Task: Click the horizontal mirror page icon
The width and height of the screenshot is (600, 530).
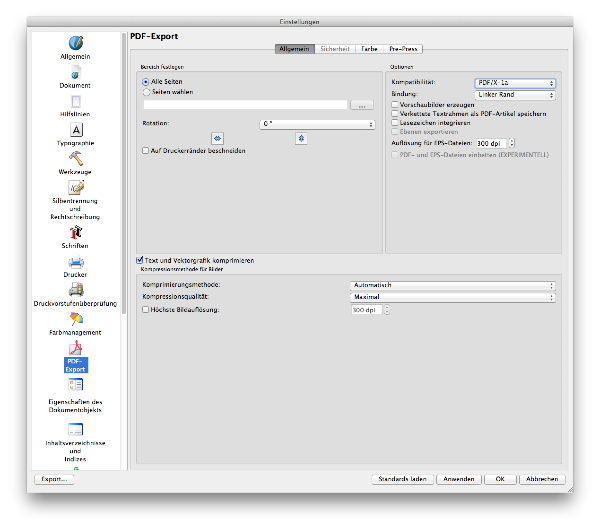Action: [217, 138]
